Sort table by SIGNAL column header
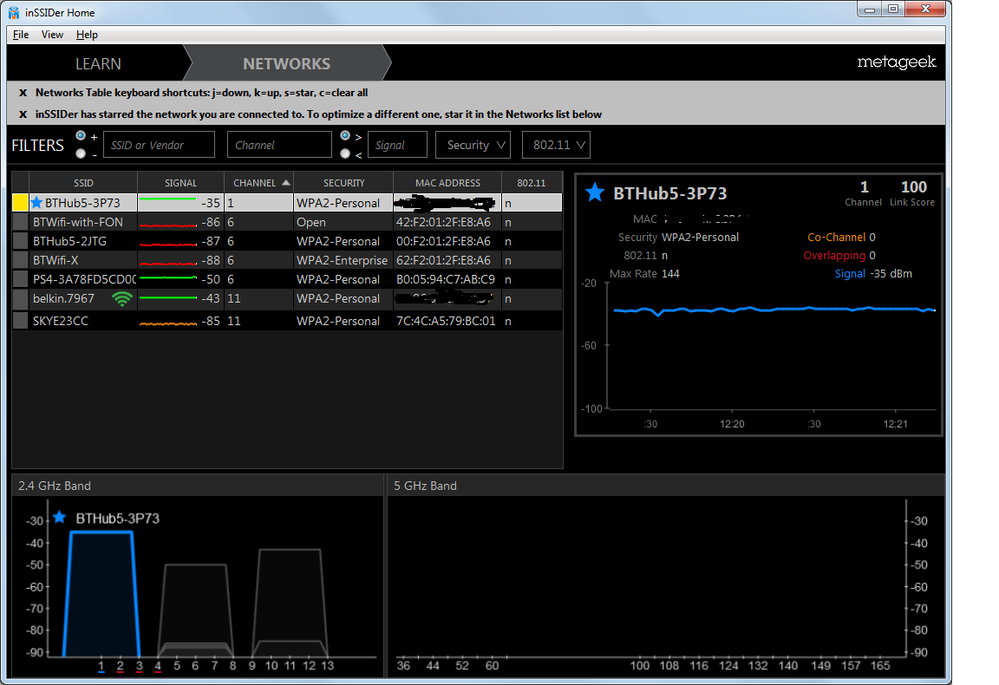Image resolution: width=999 pixels, height=685 pixels. [181, 183]
